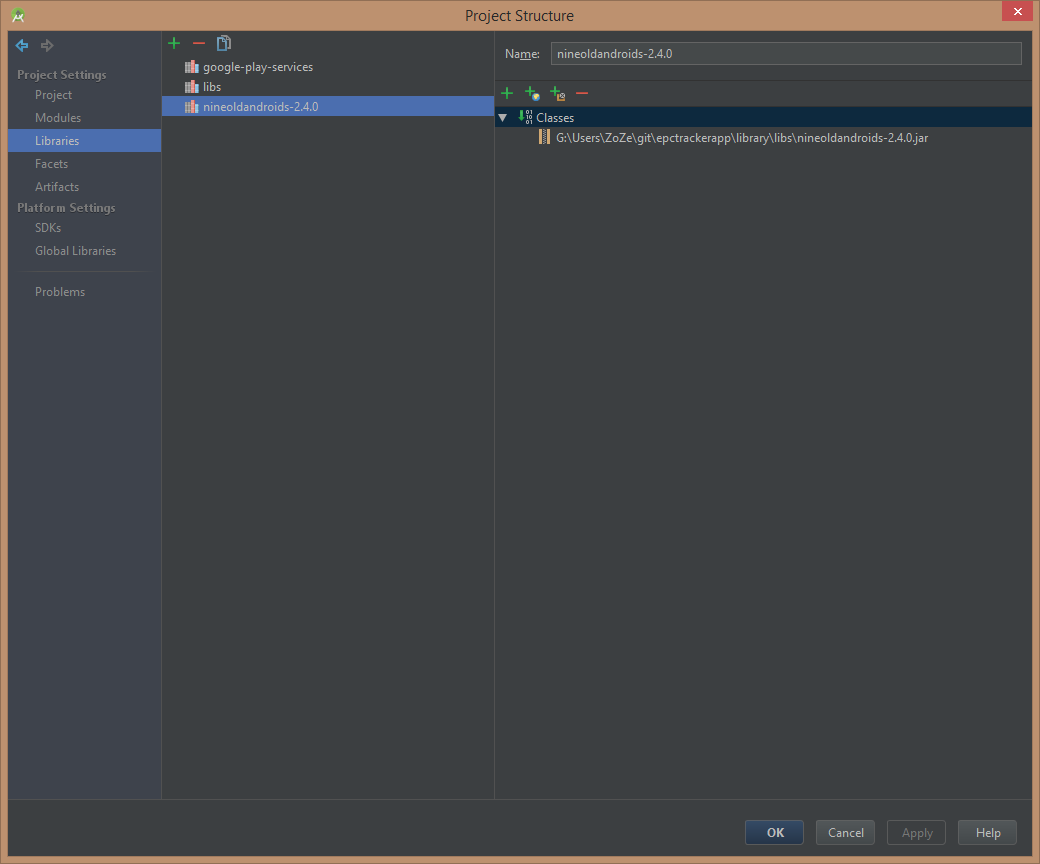
Task: Open the Facets settings section
Action: coord(51,164)
